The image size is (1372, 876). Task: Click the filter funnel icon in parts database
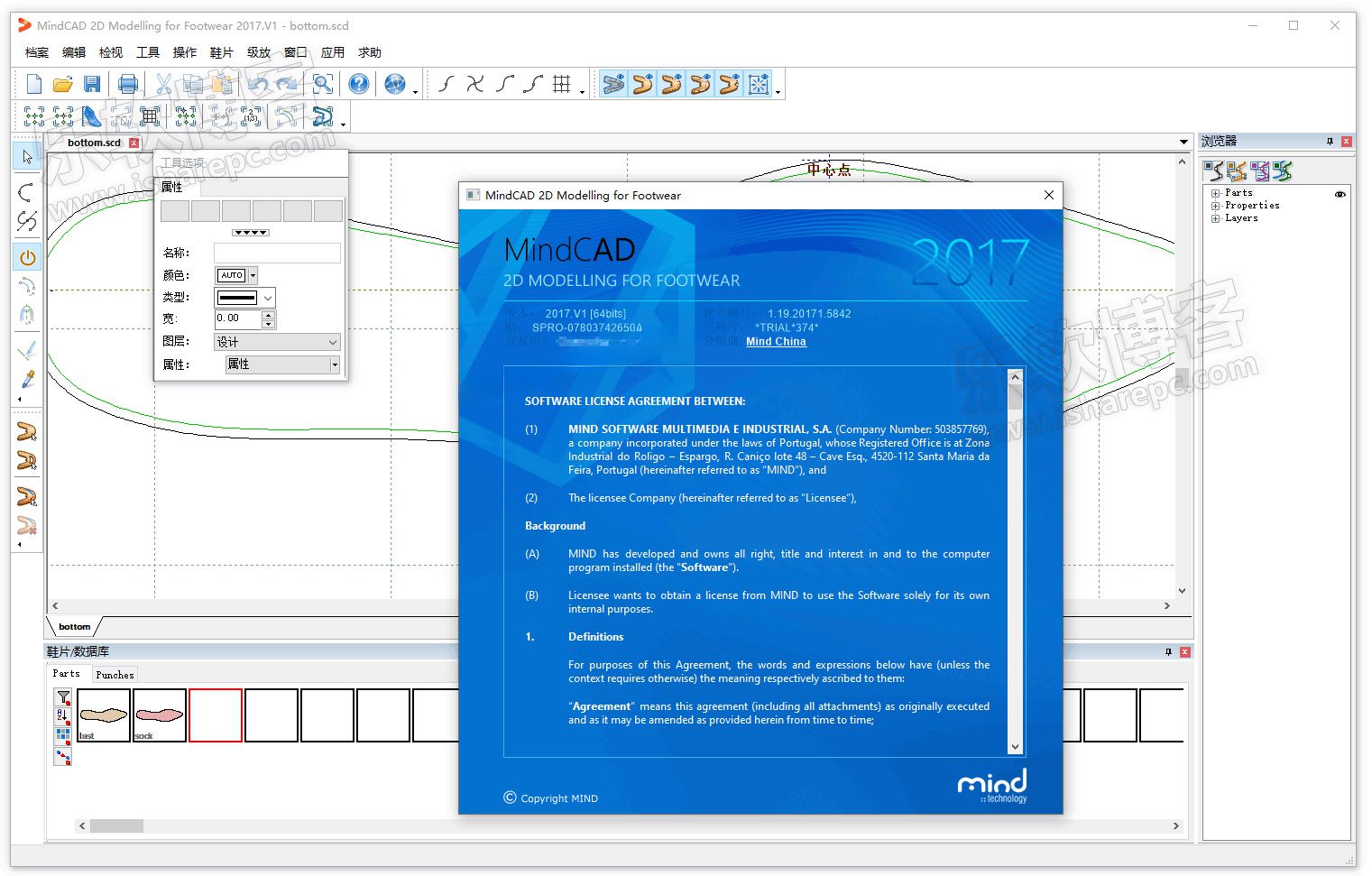click(63, 697)
